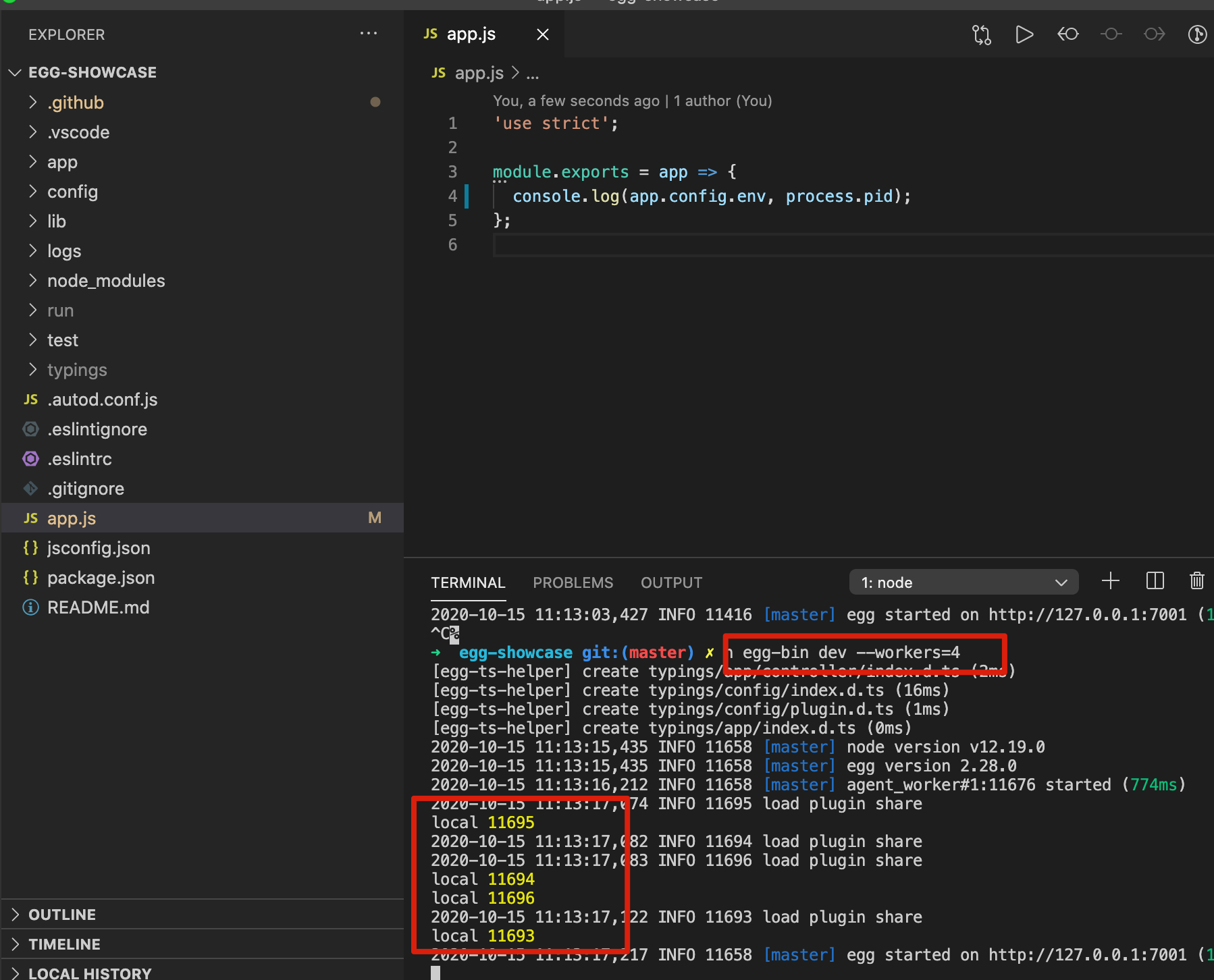Collapse the EGG-SHOWCASE folder
Image resolution: width=1214 pixels, height=980 pixels.
[15, 72]
